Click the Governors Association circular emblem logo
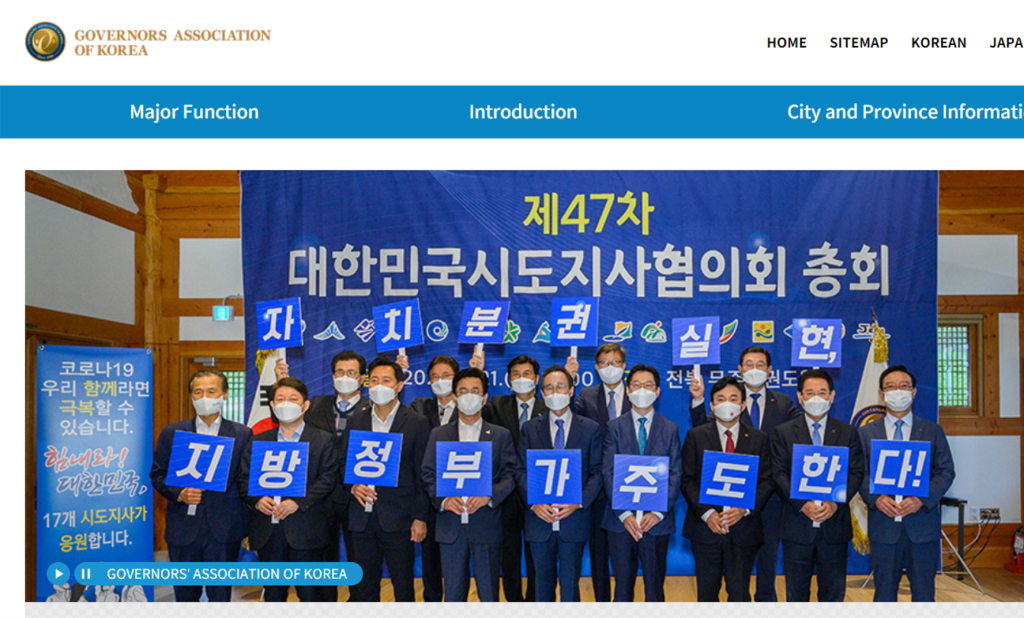This screenshot has width=1024, height=618. (x=45, y=42)
